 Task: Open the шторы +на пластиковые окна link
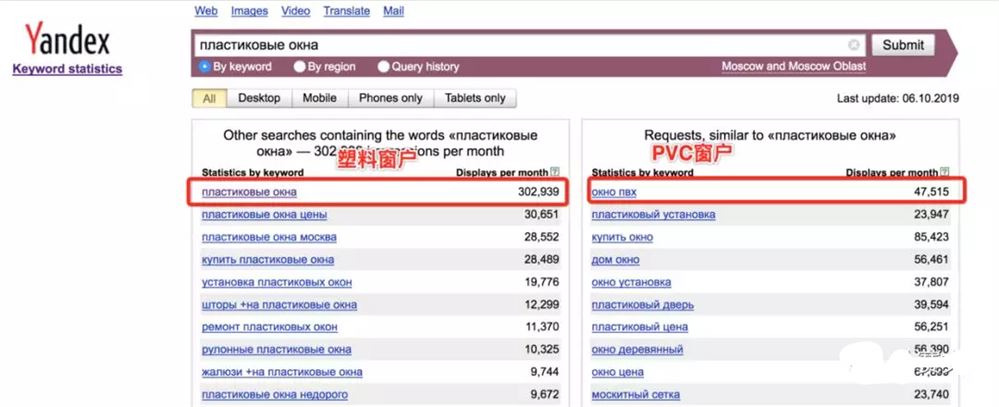pos(279,304)
